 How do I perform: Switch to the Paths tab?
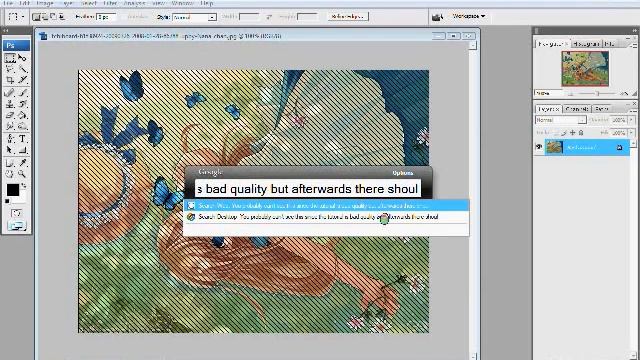602,109
